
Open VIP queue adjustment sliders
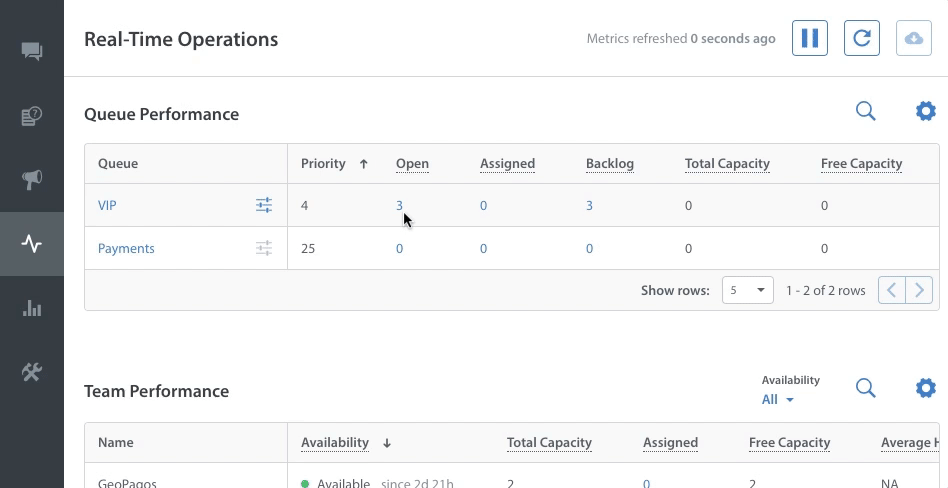[264, 205]
